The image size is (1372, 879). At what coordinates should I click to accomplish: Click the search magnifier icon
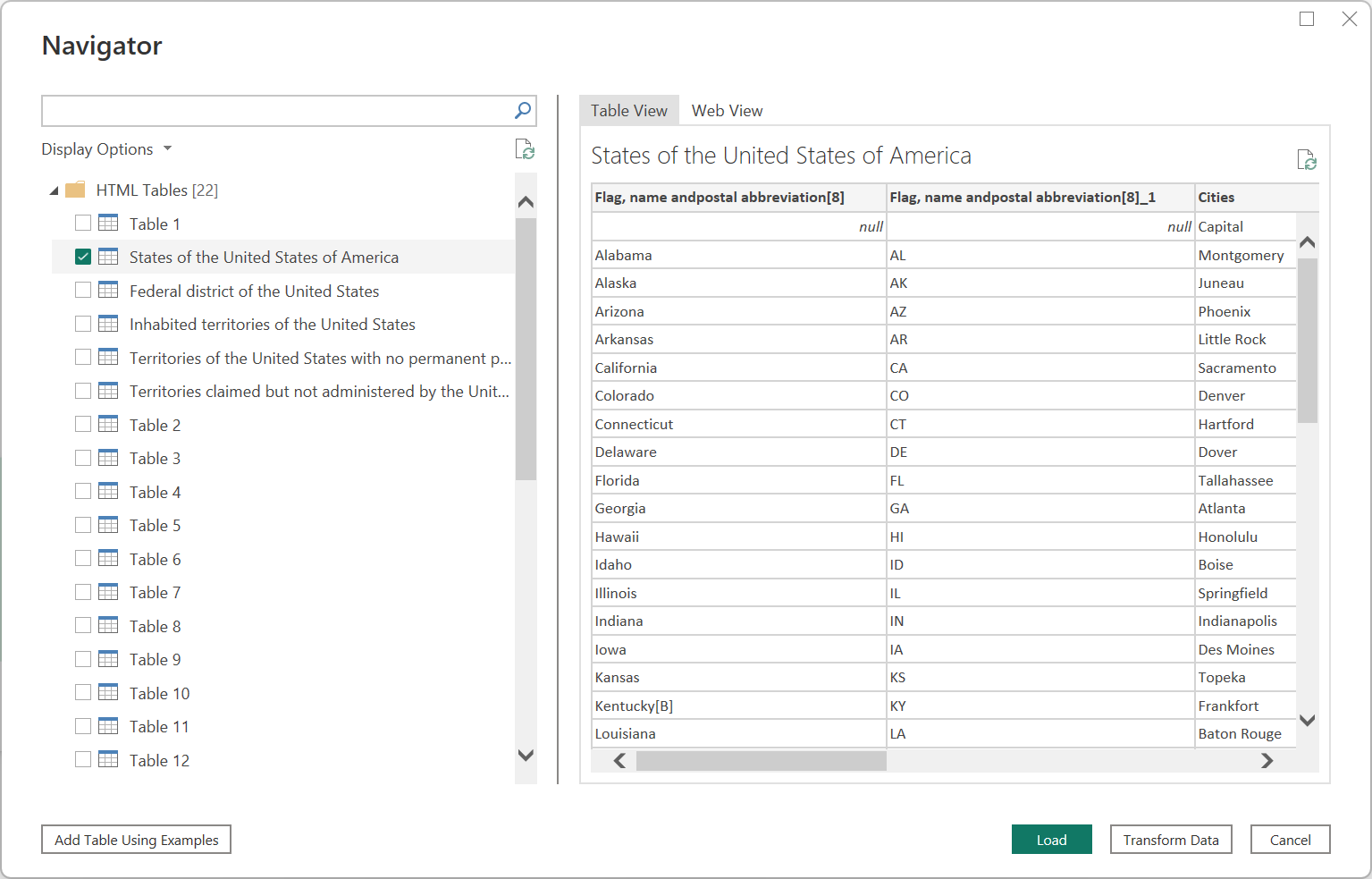tap(523, 111)
